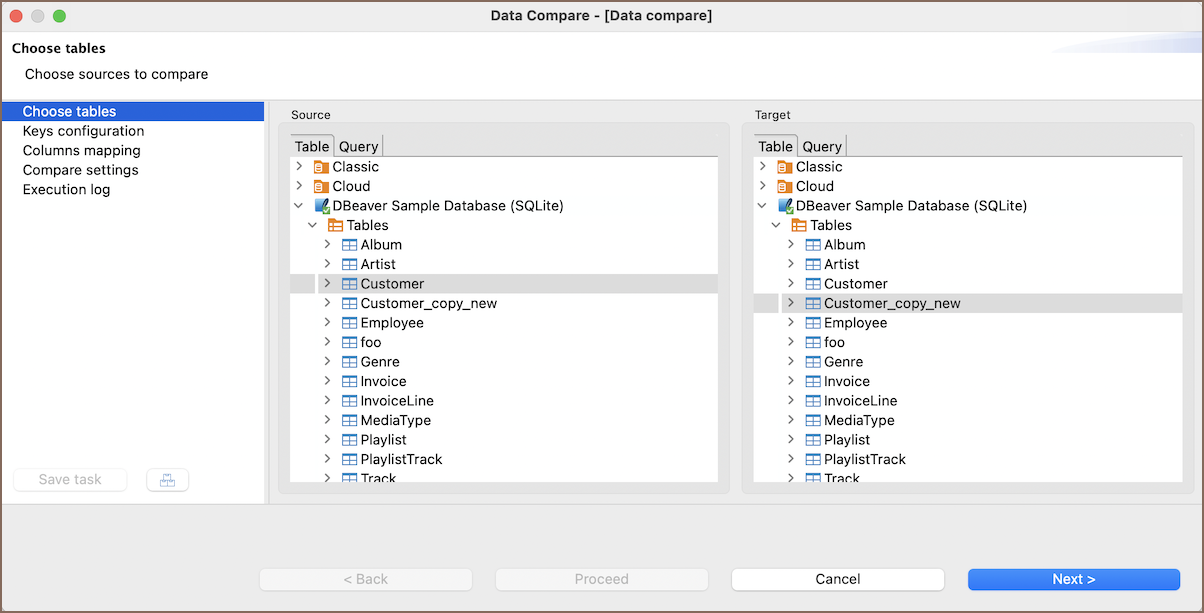Click the Invoice table icon in Target
The height and width of the screenshot is (613, 1204).
point(812,382)
